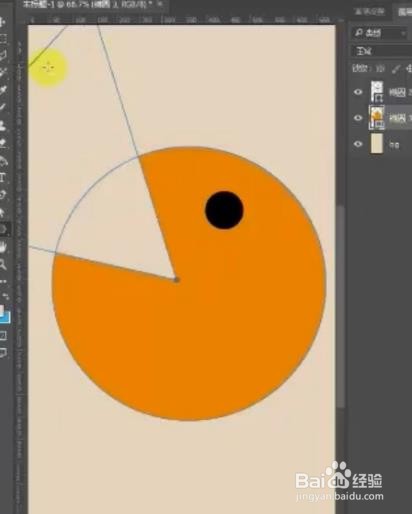Change screen mode icon in toolbar
Screen dimensions: 412x514
pos(3,352)
